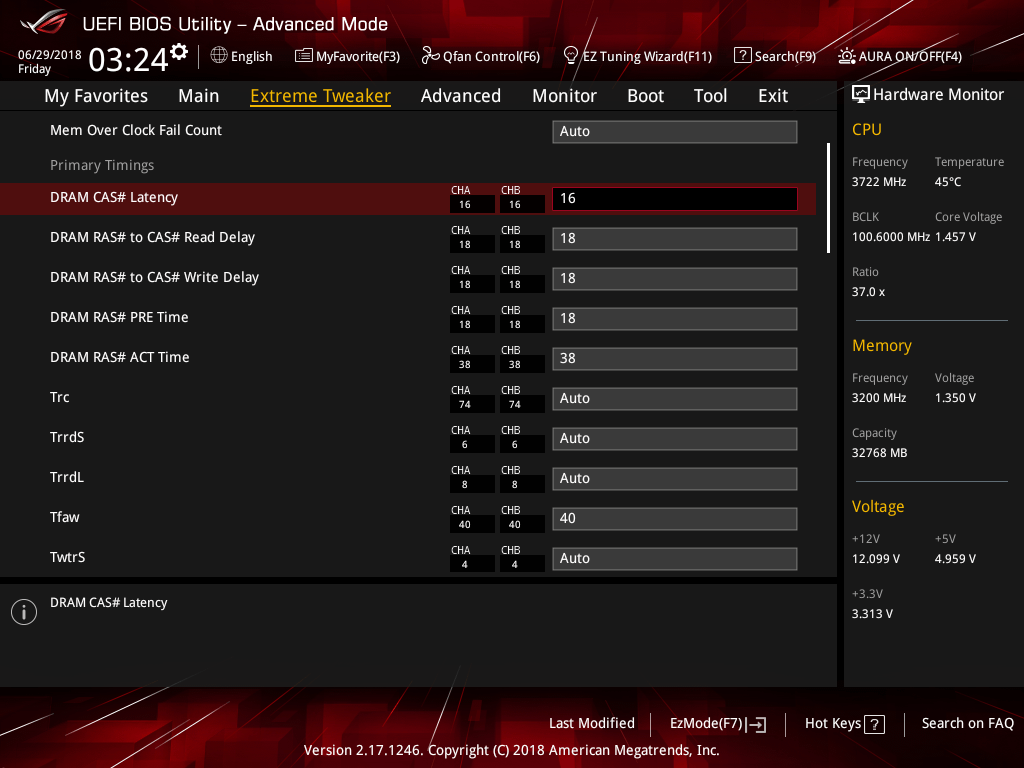The image size is (1024, 768).
Task: Toggle AURA ON/OFF(F4)
Action: (x=900, y=56)
